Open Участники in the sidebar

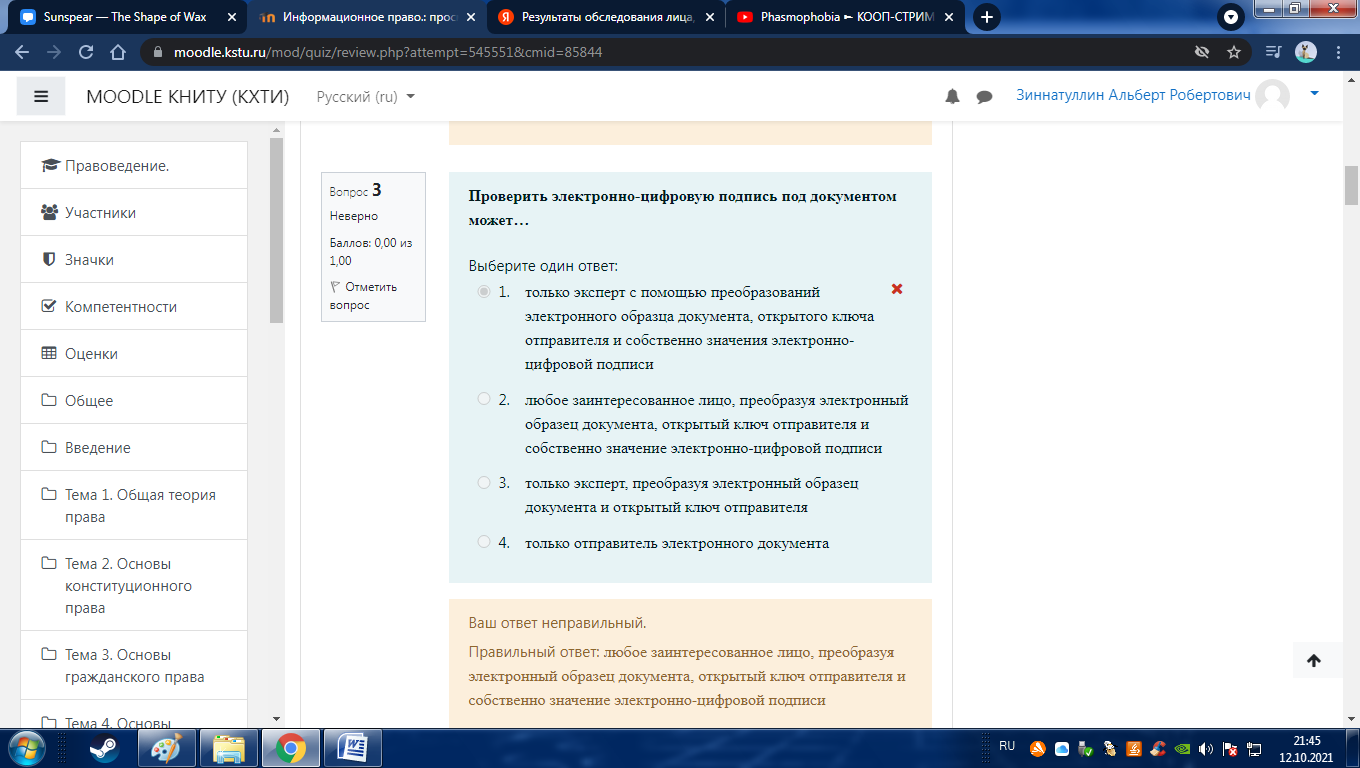[x=134, y=213]
